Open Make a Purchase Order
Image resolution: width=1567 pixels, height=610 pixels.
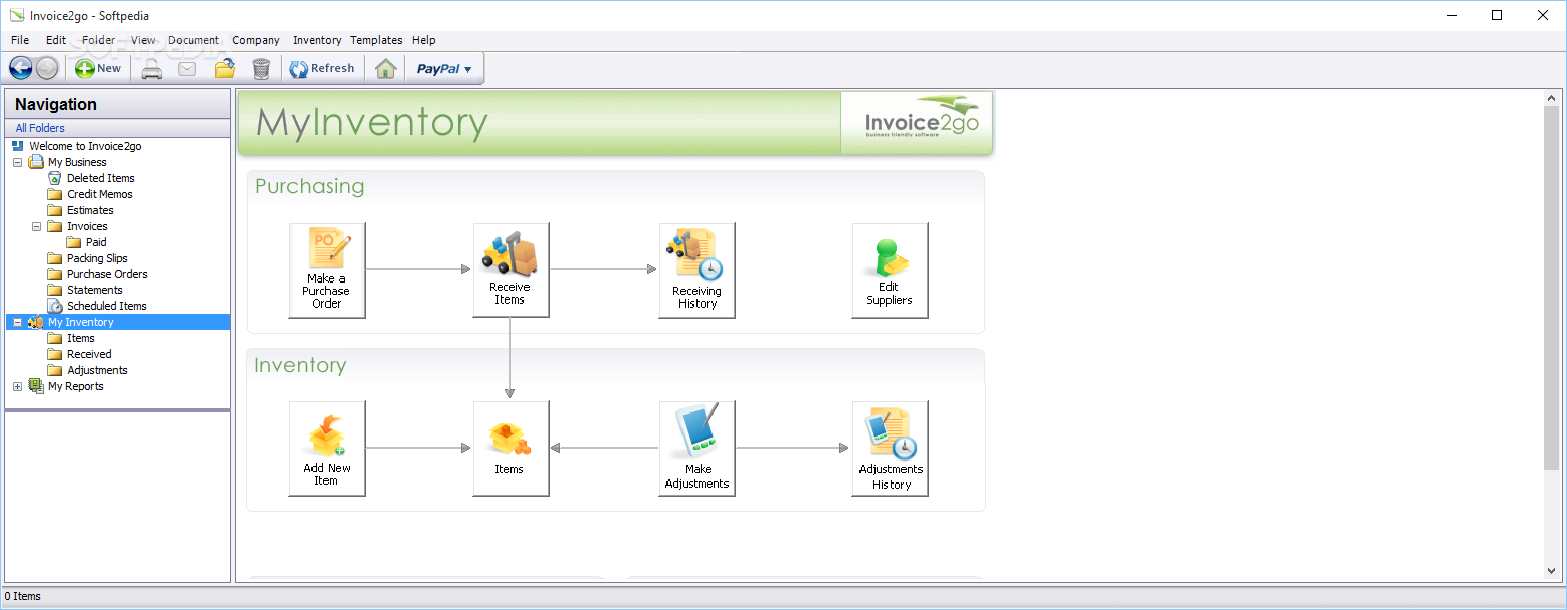click(x=327, y=271)
